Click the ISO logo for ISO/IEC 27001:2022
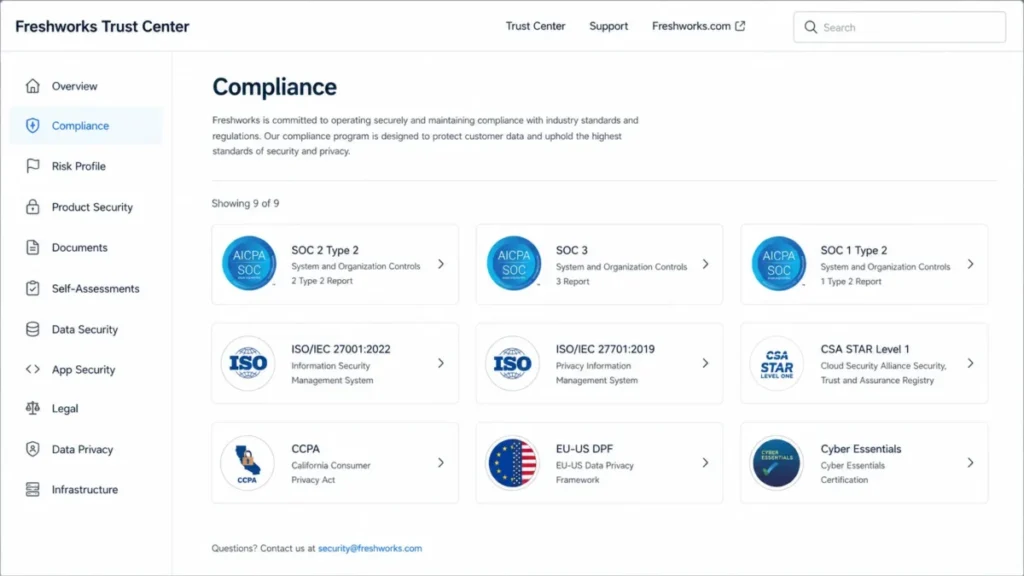Screen dimensions: 1024x576 248,363
